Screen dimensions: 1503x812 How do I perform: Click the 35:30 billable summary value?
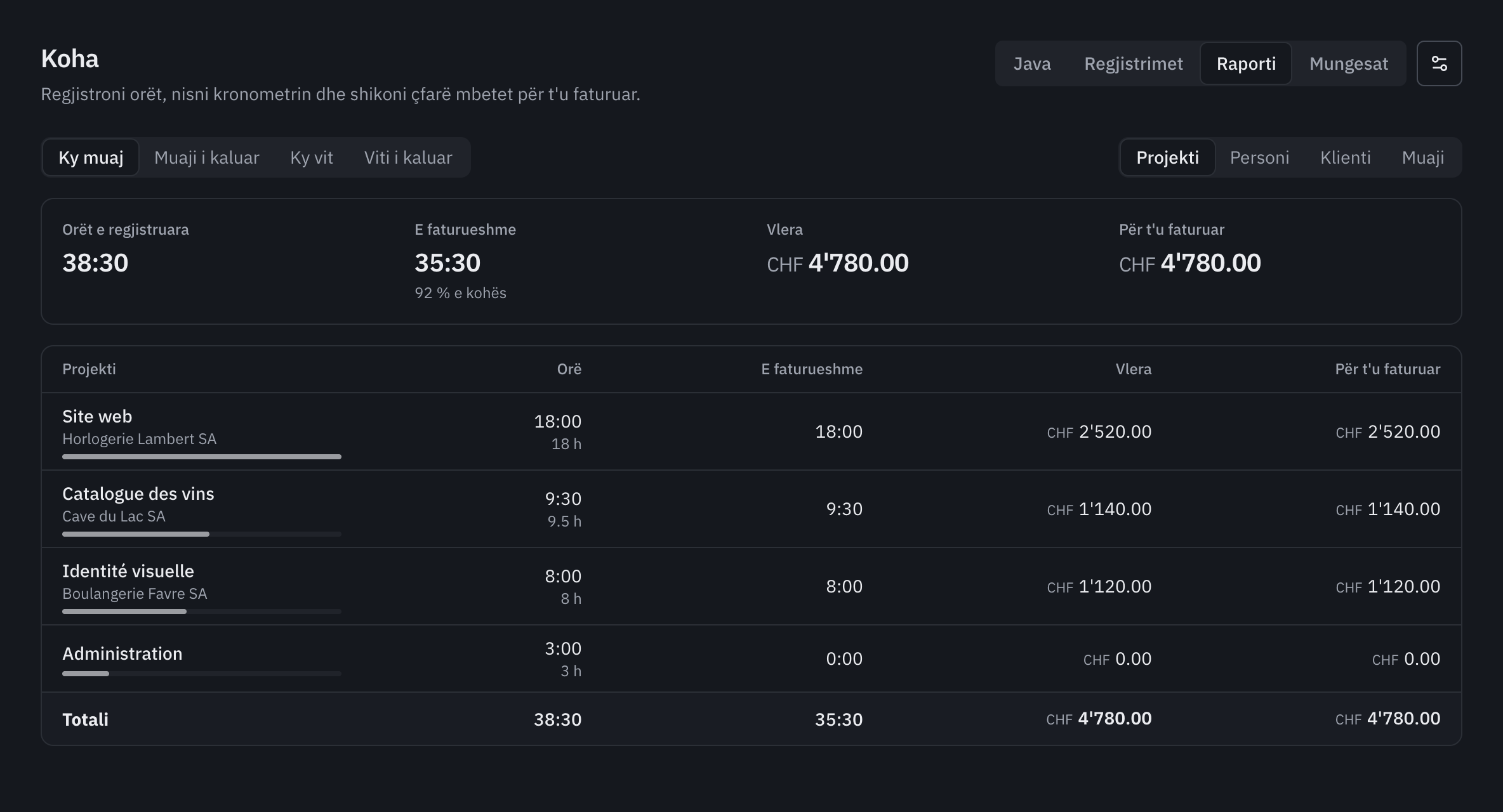click(x=447, y=263)
